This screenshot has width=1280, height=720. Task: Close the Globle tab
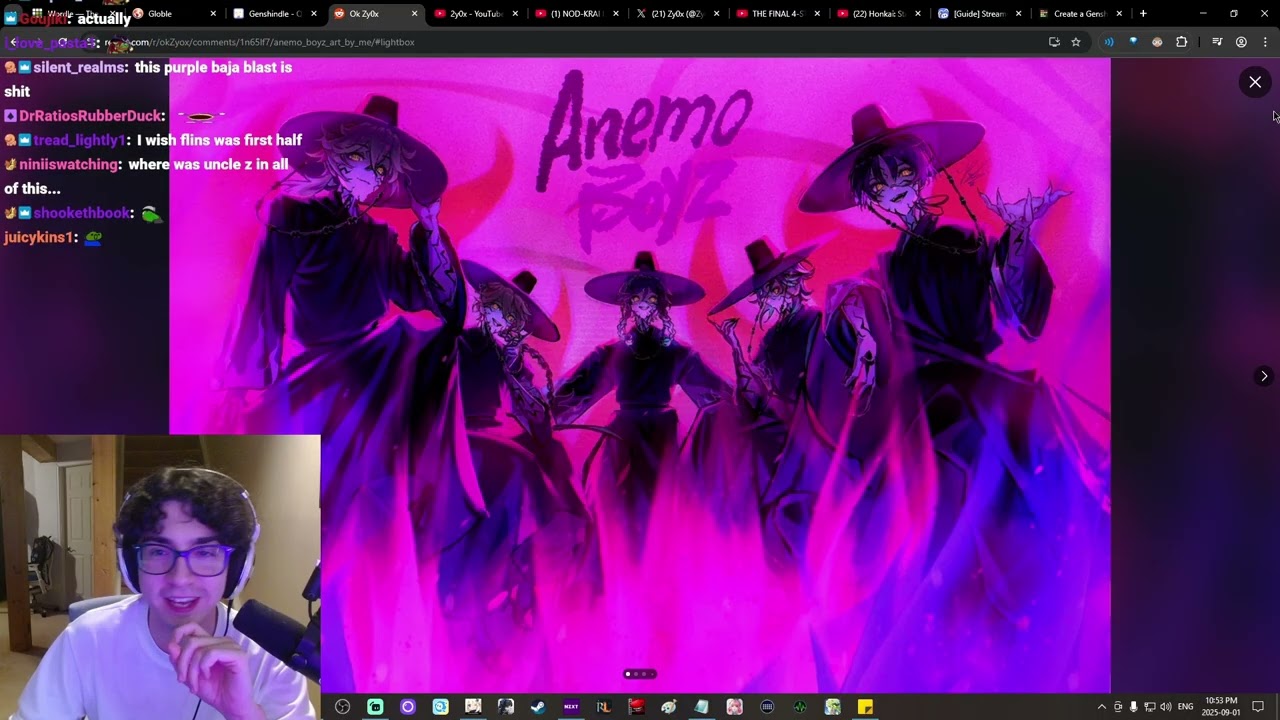coord(213,14)
